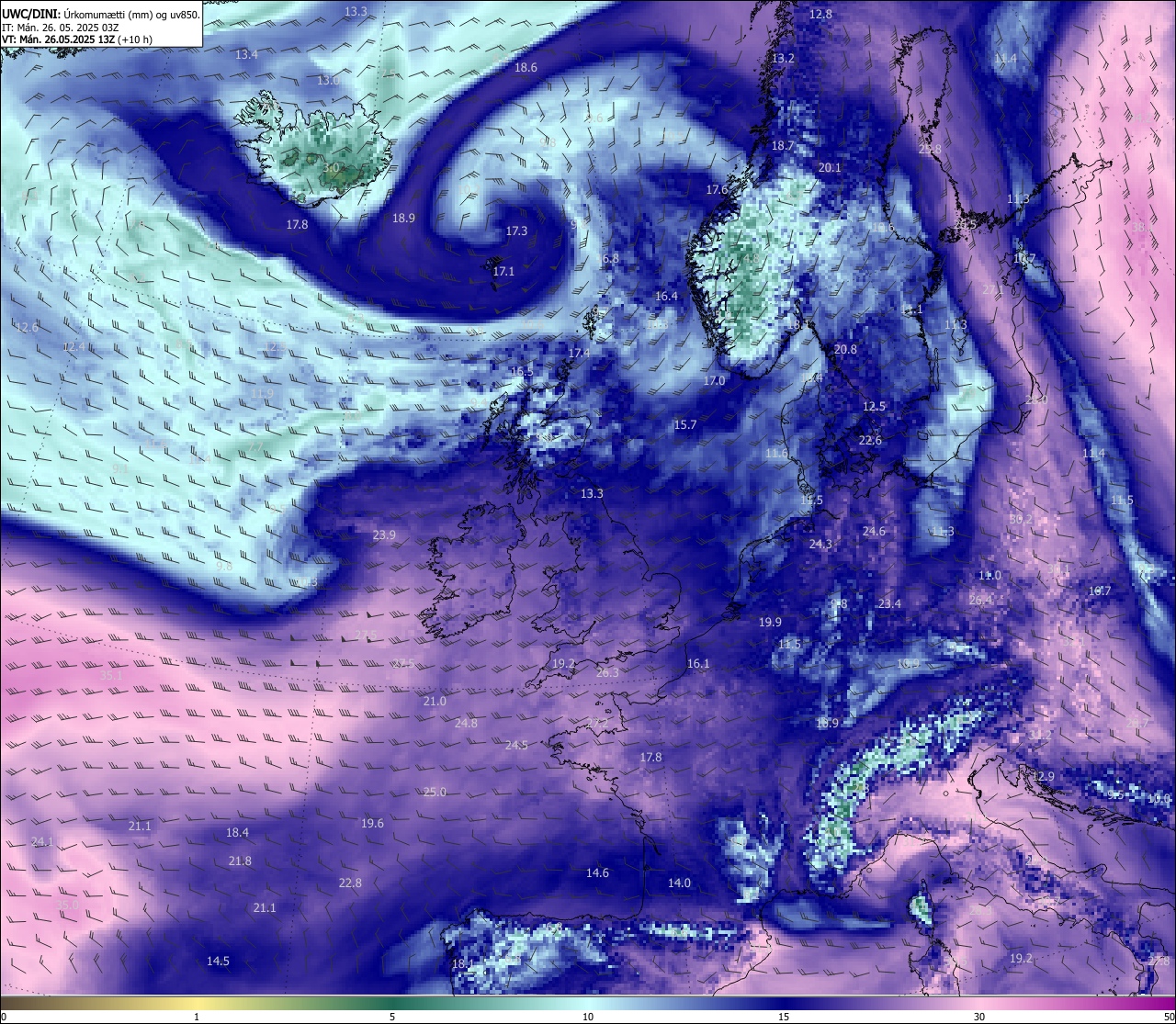Click the 12.9 value over the Adriatic
Image resolution: width=1176 pixels, height=1024 pixels.
tap(1043, 777)
